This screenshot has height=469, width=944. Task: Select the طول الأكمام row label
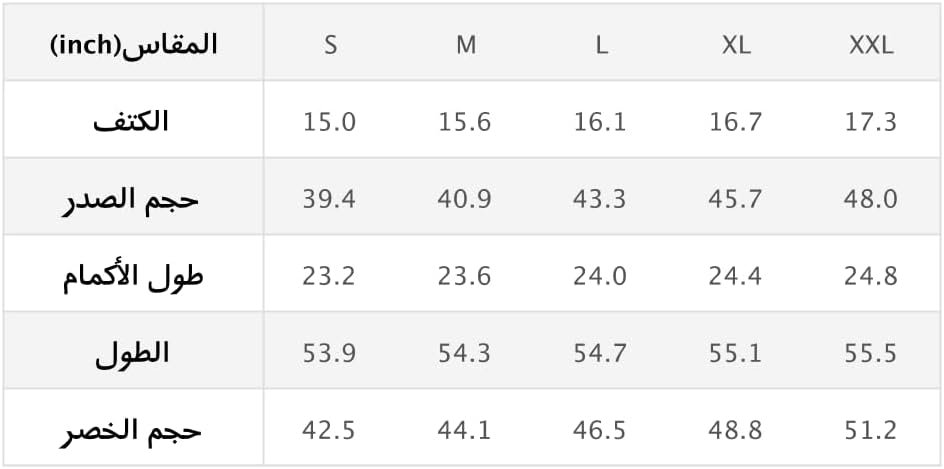(134, 275)
